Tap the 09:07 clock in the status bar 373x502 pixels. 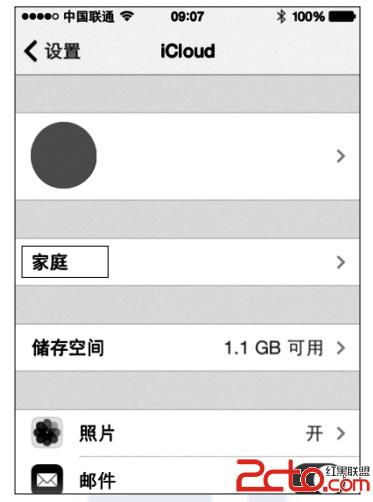[x=187, y=16]
